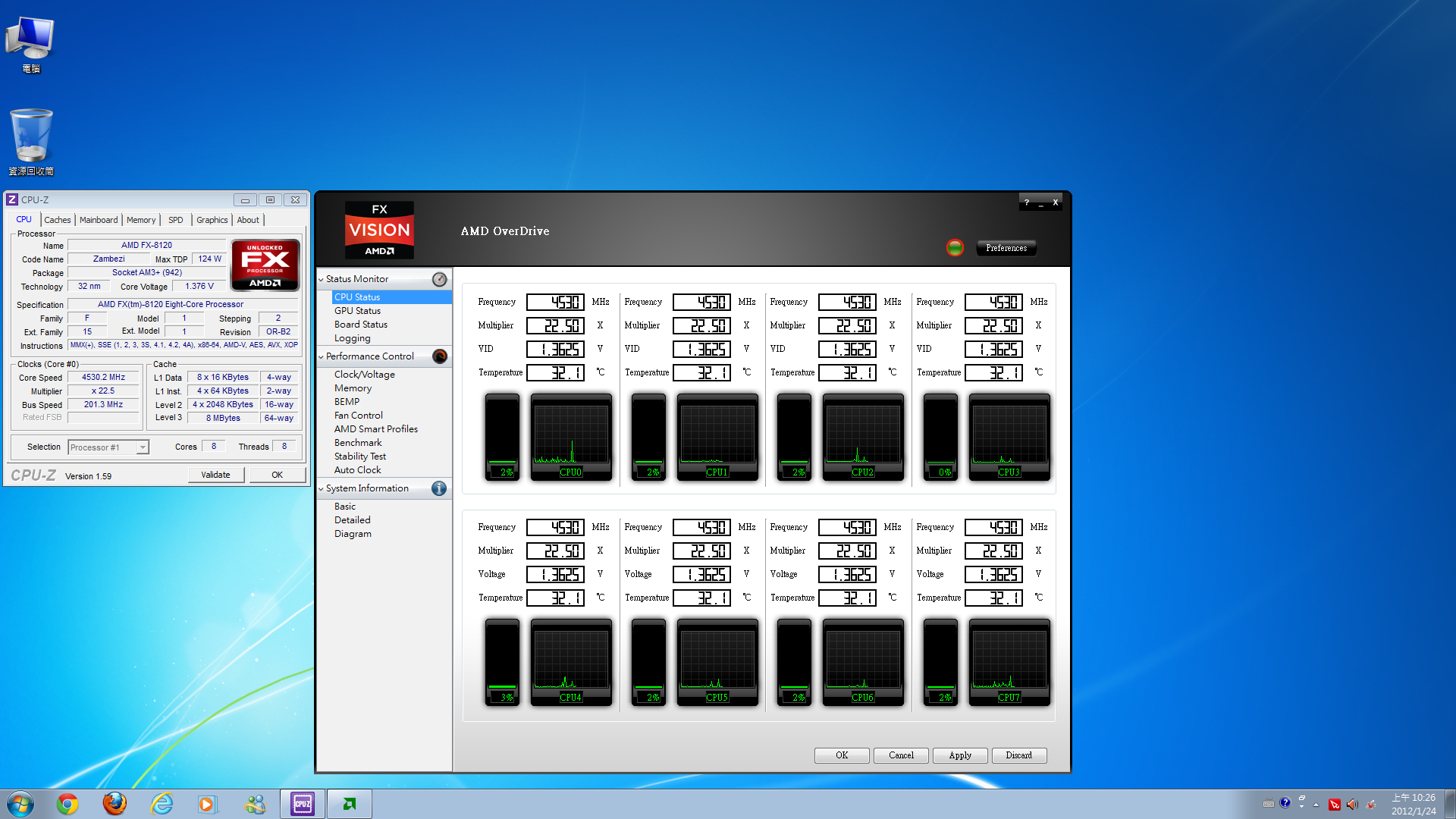Open Windows Media Player from the taskbar

click(208, 804)
